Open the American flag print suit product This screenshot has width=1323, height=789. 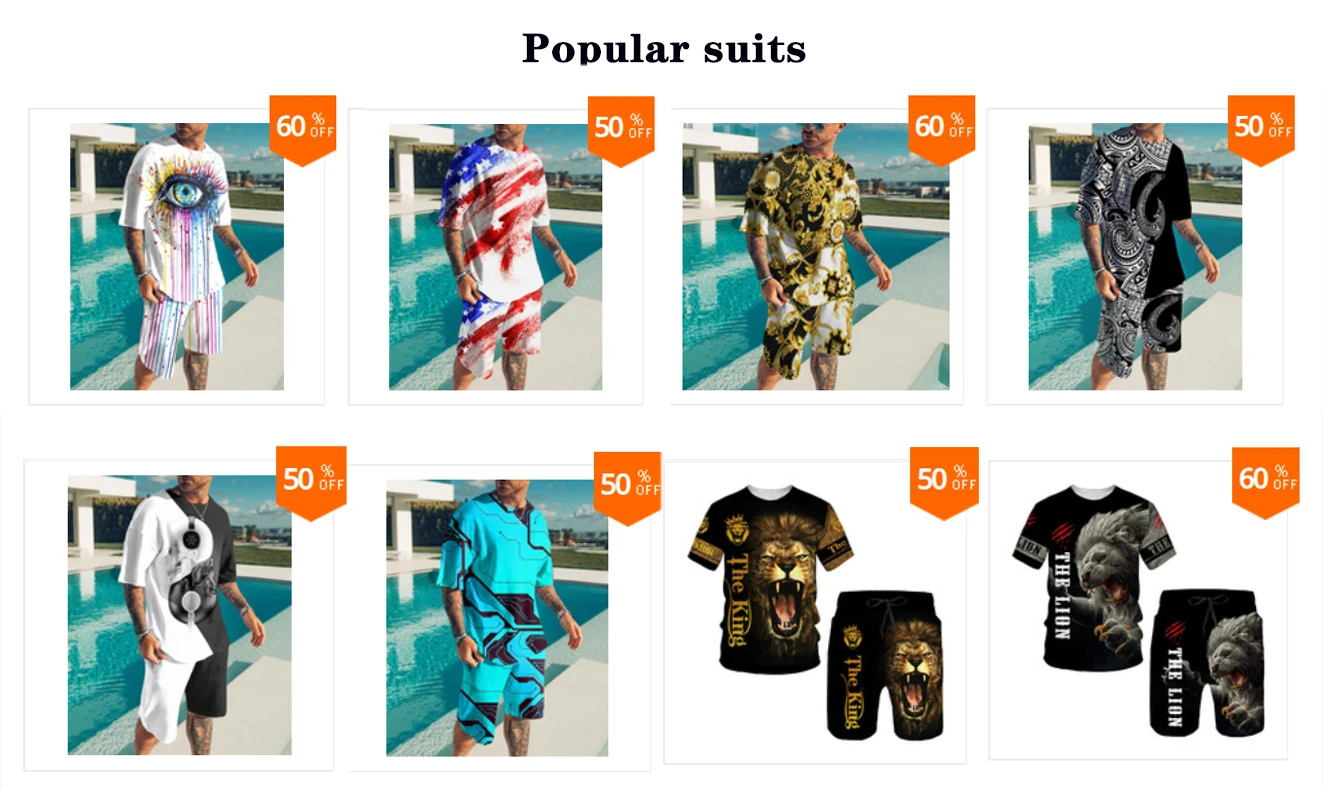click(495, 256)
